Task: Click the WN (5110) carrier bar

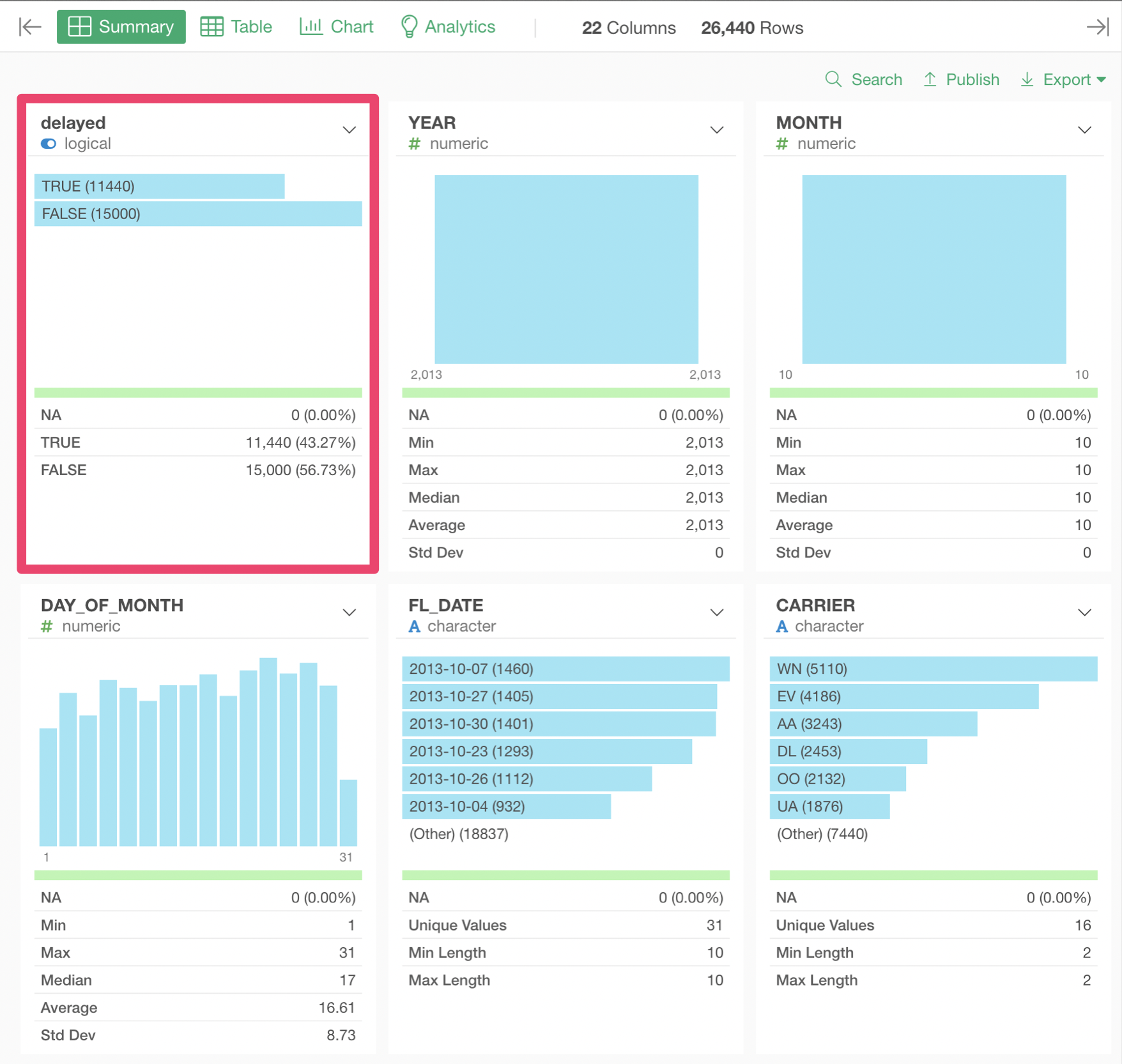Action: pos(933,669)
